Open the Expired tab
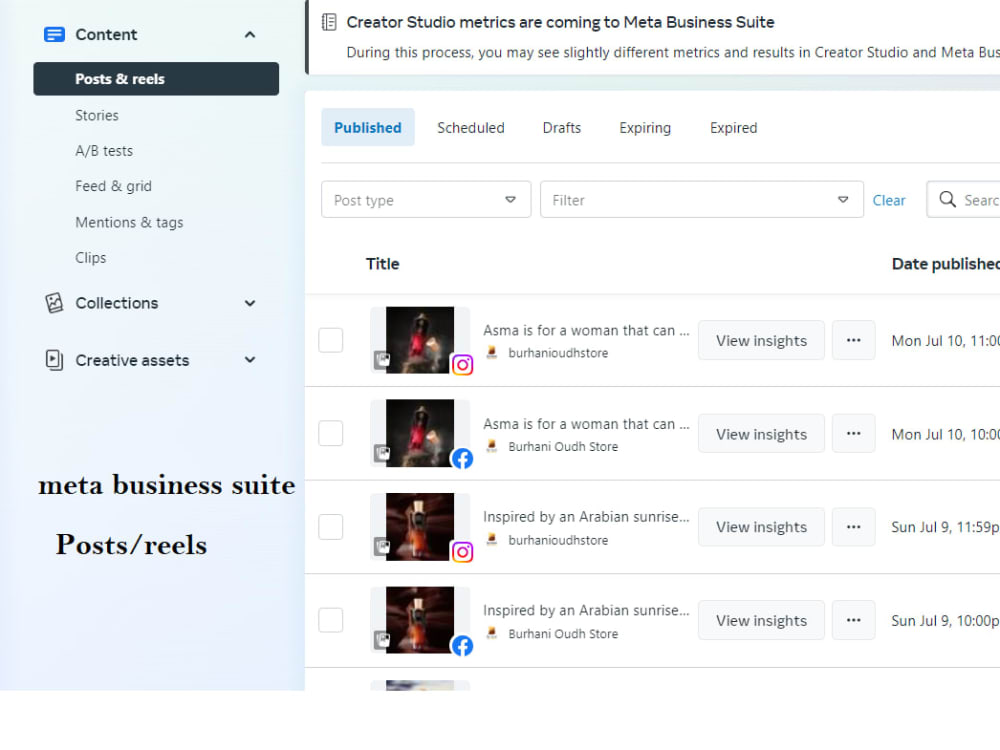Viewport: 1000px width, 750px height. coord(733,128)
